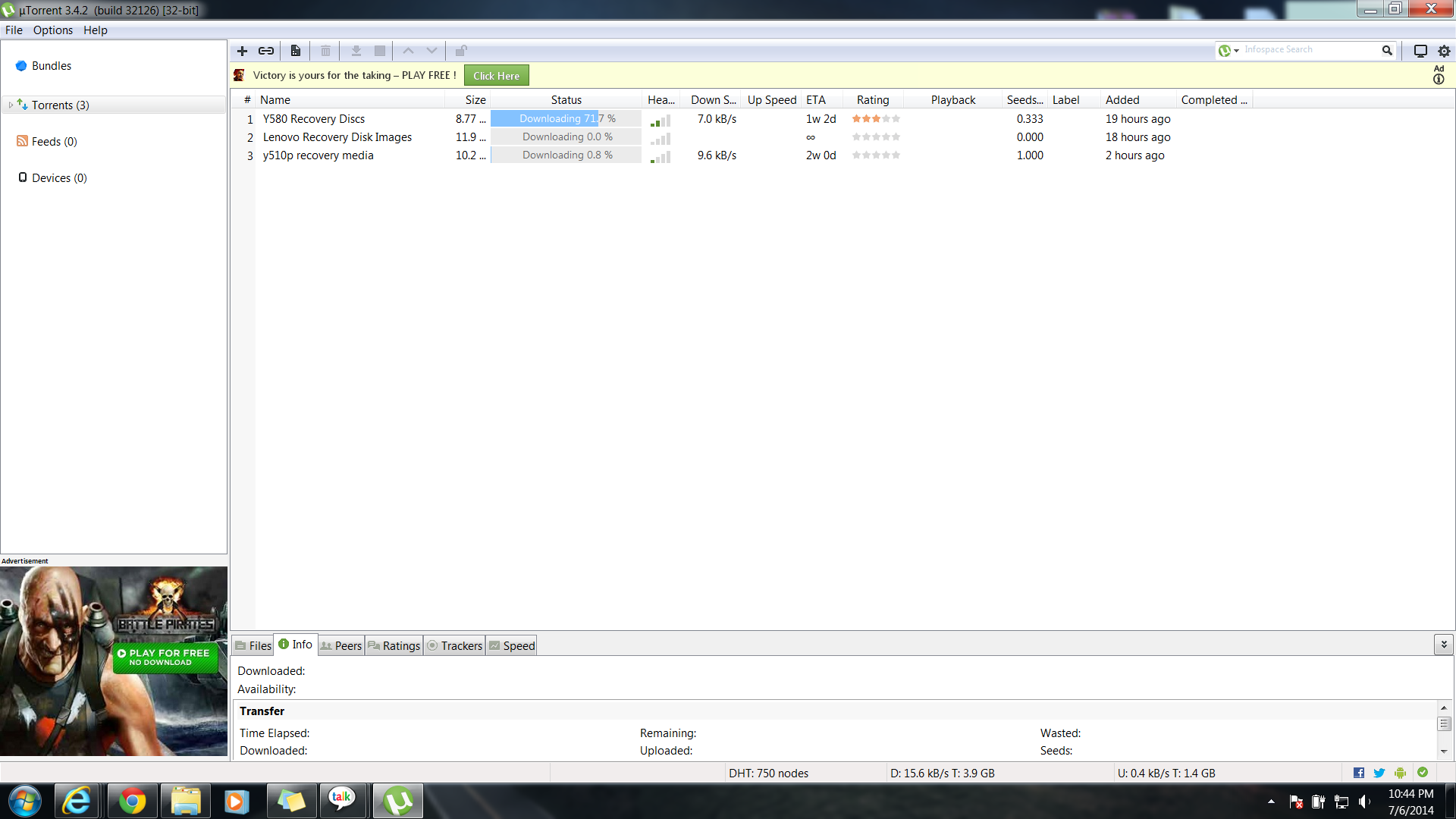Rate Y580 Recovery Discs using the star rating
The image size is (1456, 819).
876,119
